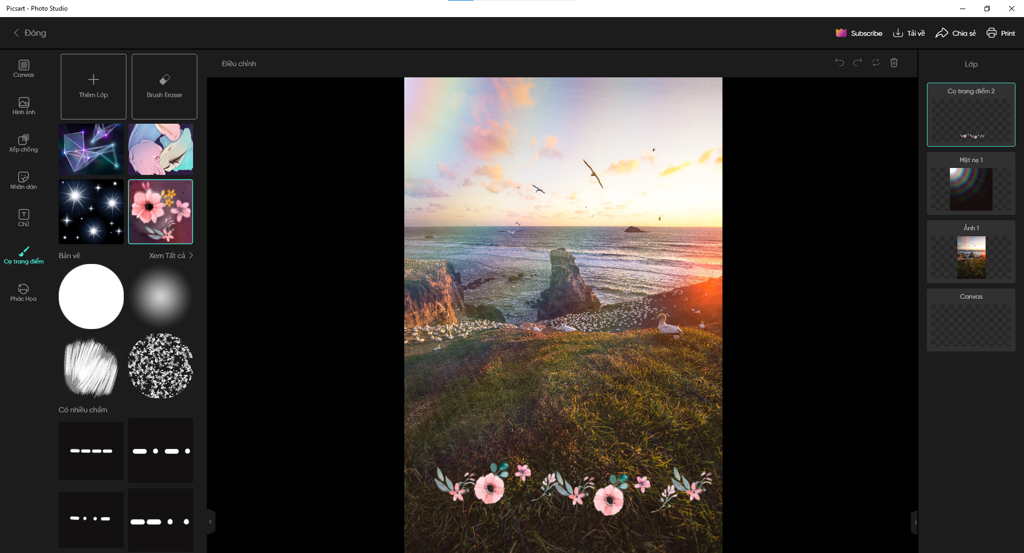
Task: Select the solid white round brush
Action: (x=91, y=296)
